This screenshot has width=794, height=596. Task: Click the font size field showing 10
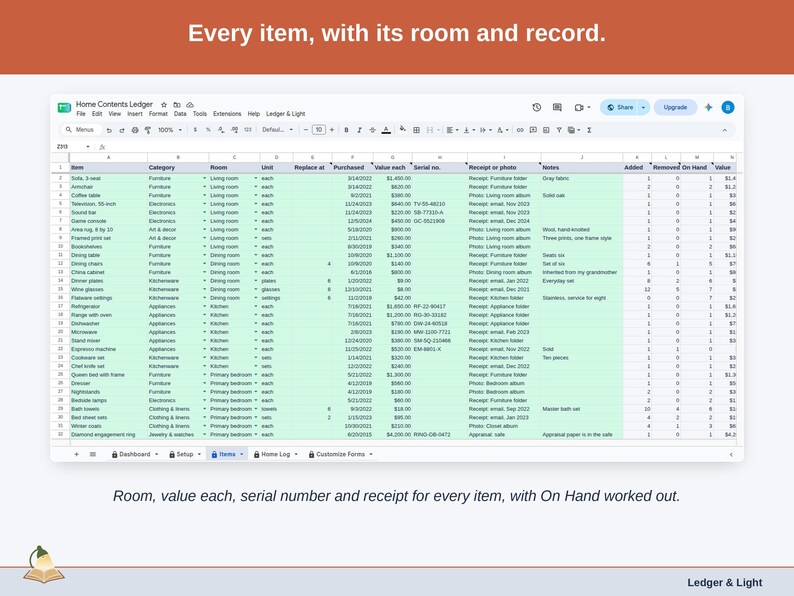click(319, 130)
